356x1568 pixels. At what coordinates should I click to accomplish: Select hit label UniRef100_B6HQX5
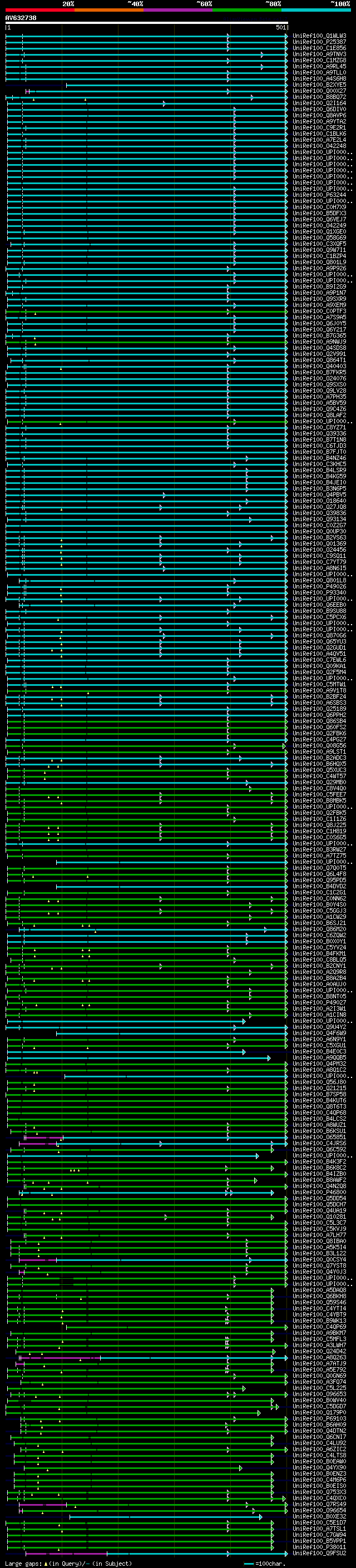click(x=319, y=763)
